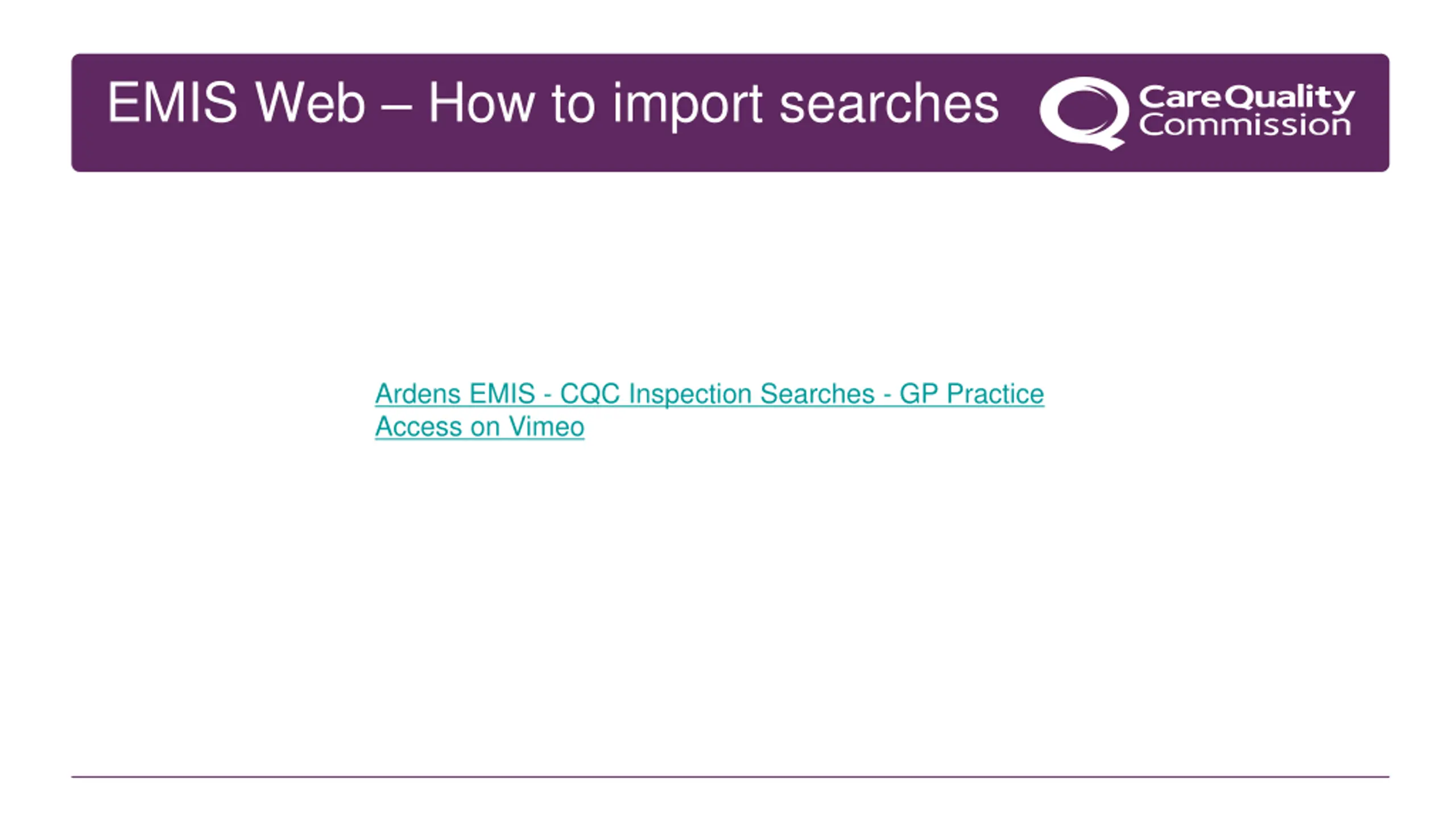Click the blank white slide body area
The image size is (1456, 819).
coord(730,597)
